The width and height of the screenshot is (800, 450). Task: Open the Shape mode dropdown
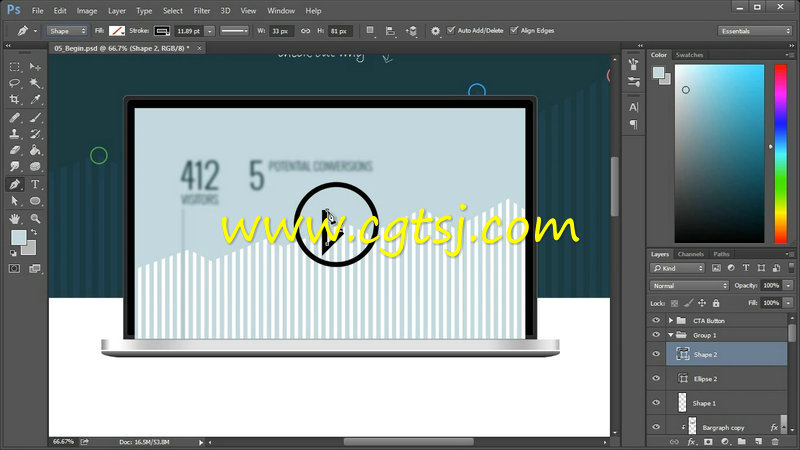(67, 31)
